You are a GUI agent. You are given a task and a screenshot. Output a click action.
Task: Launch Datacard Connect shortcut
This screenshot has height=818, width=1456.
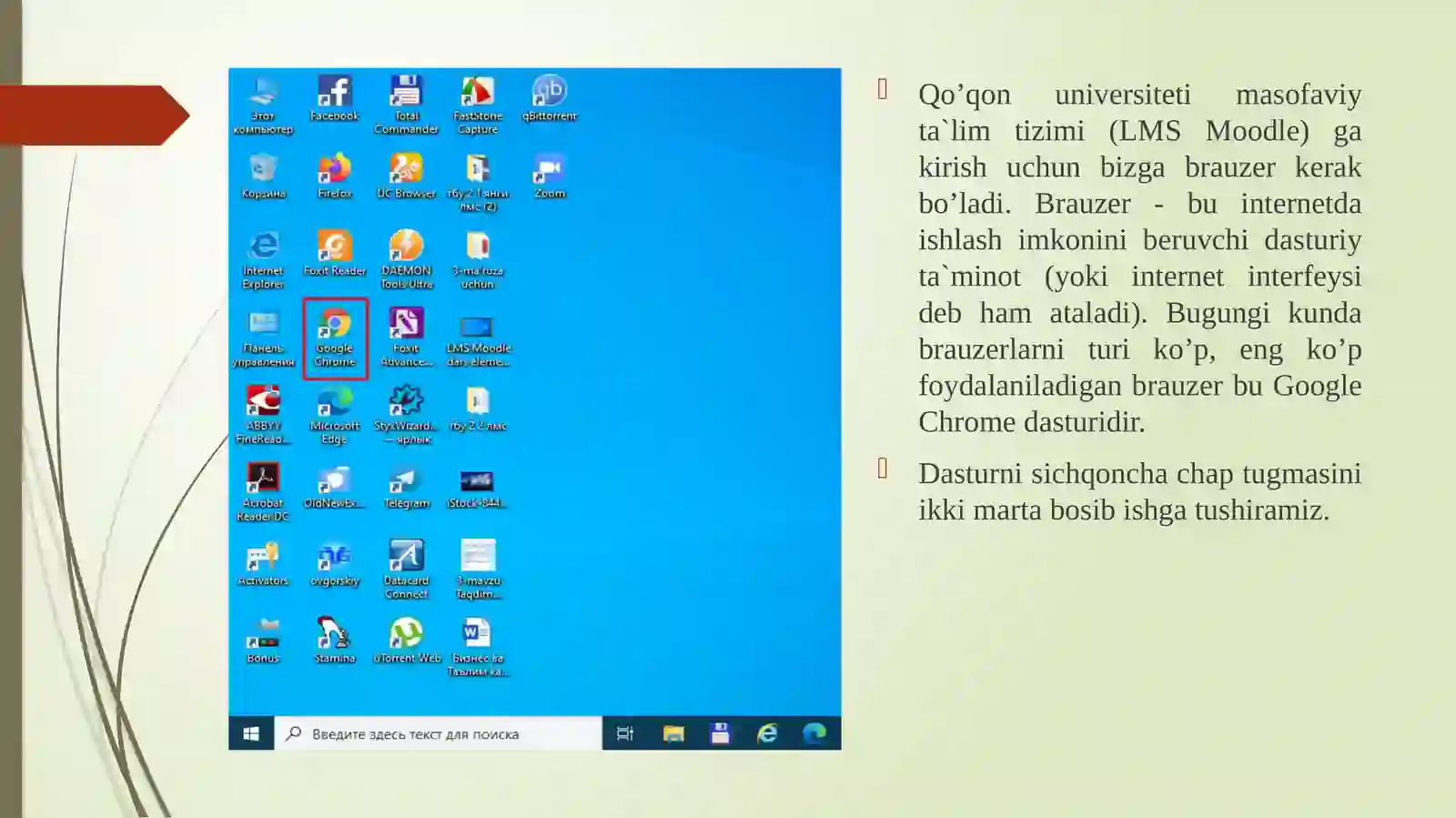coord(406,569)
